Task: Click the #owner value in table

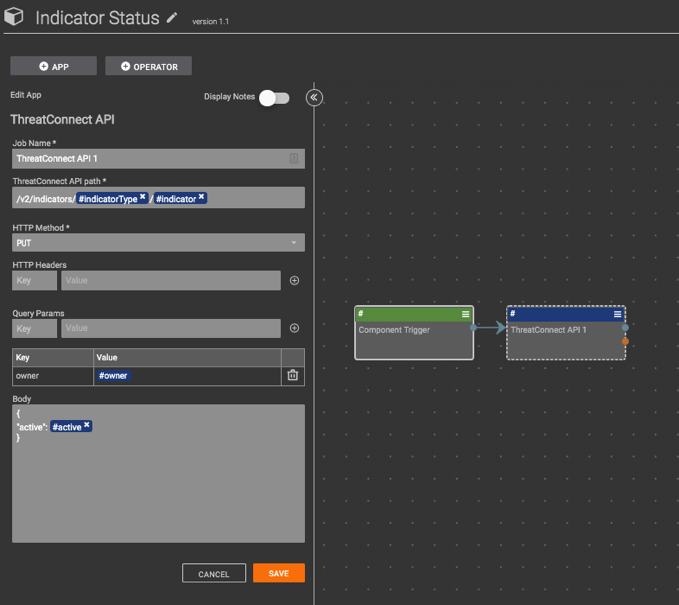Action: (113, 375)
